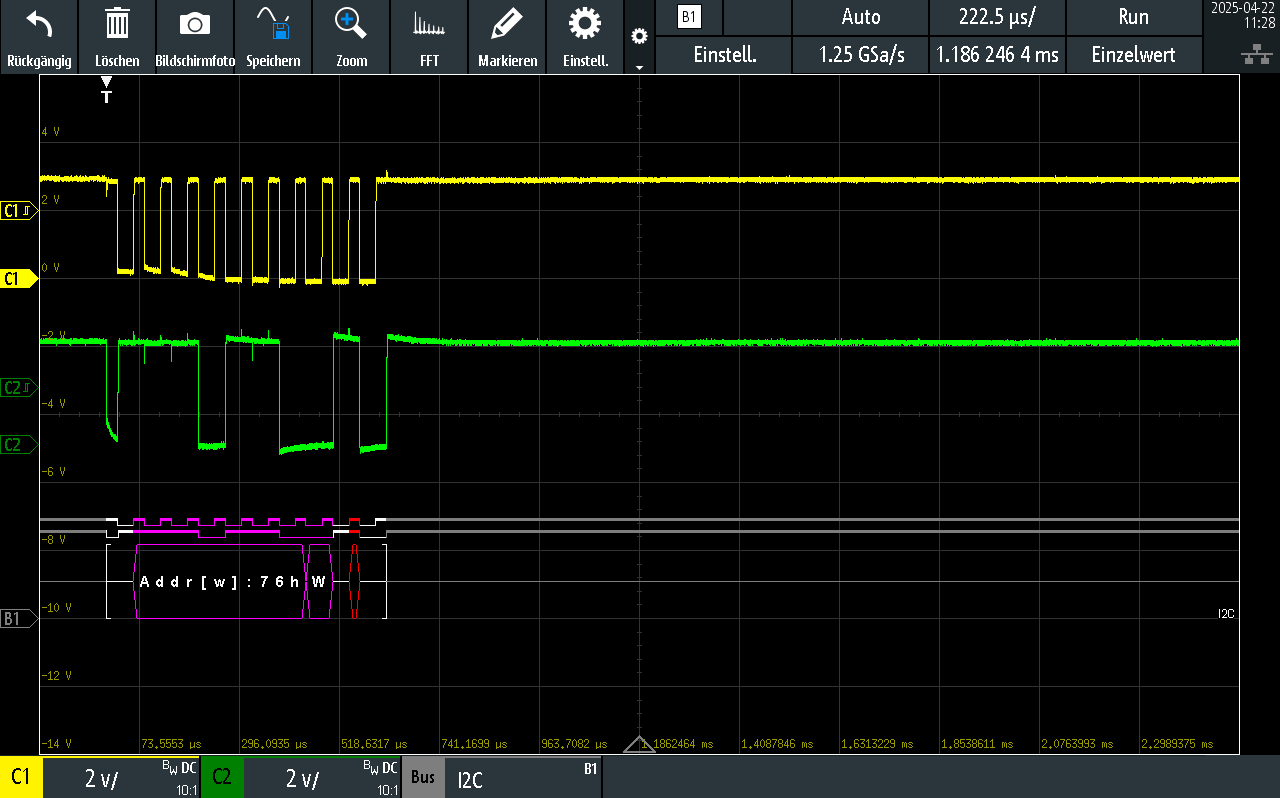Click the 518.6317 µs time axis label
The height and width of the screenshot is (798, 1280).
click(x=372, y=744)
